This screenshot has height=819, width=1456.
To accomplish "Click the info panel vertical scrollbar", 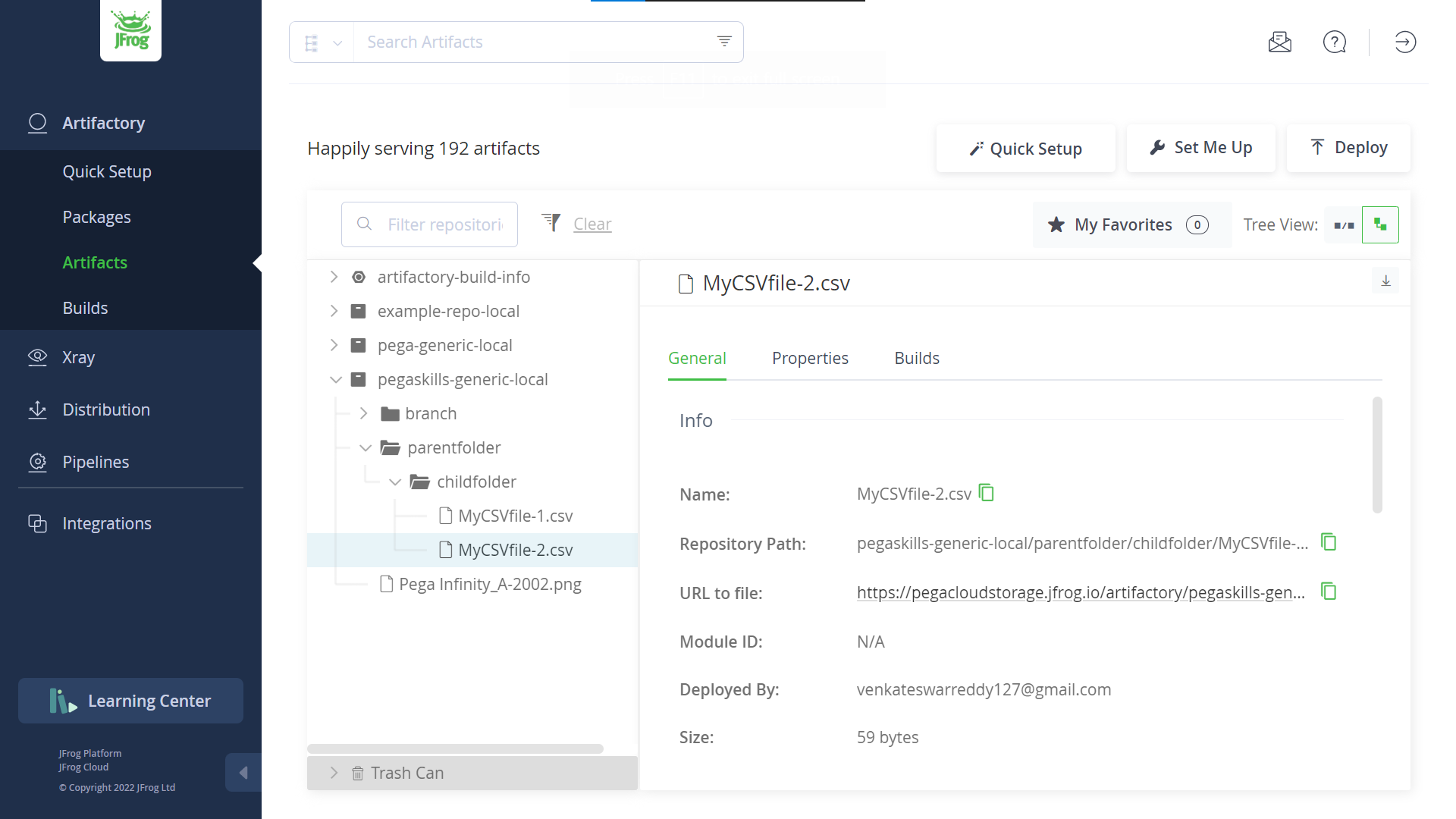I will pyautogui.click(x=1377, y=455).
